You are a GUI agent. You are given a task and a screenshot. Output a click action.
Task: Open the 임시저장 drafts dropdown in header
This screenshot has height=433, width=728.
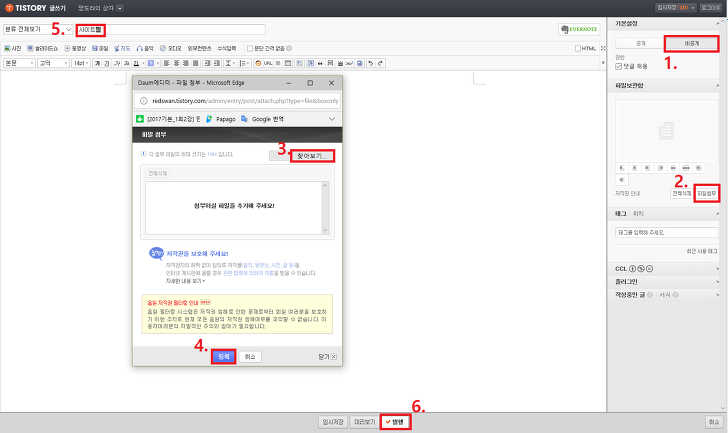[676, 8]
